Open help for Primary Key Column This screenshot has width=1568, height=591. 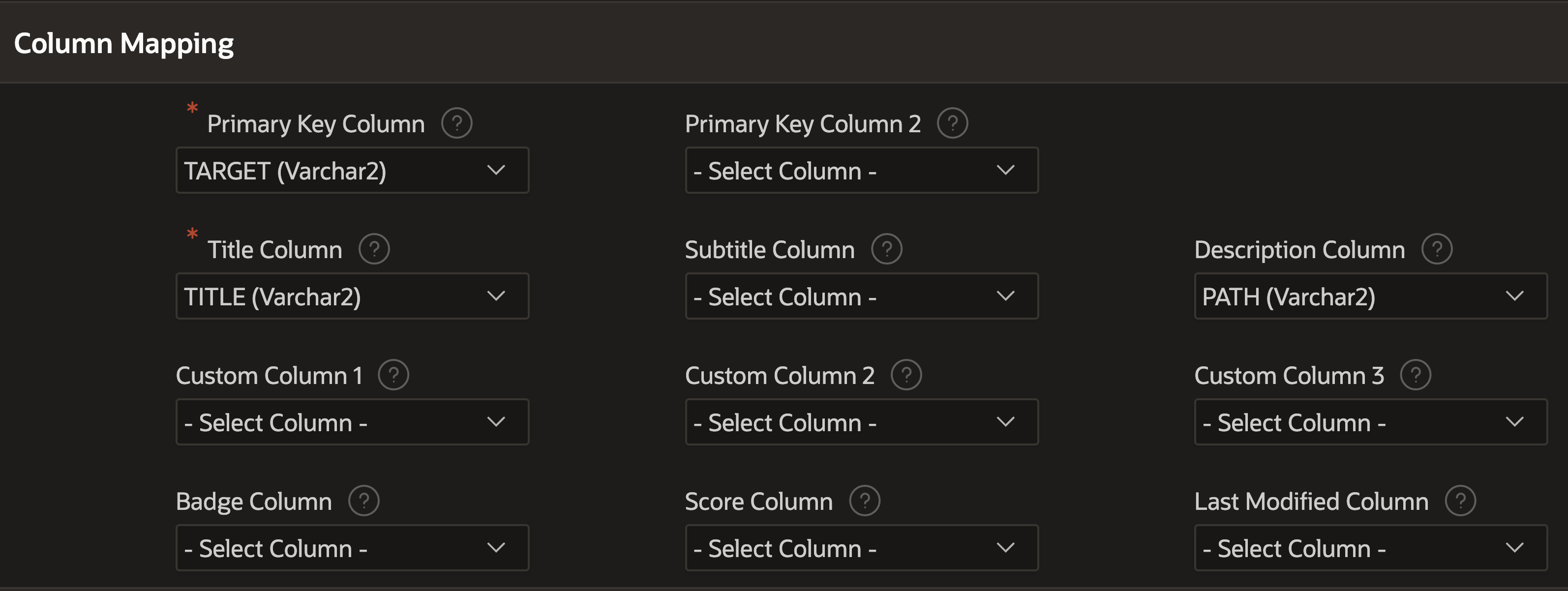[x=456, y=123]
